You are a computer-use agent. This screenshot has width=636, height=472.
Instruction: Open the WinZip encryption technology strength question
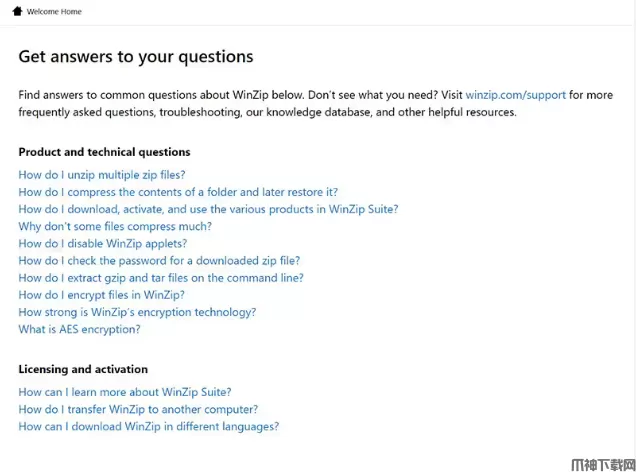(137, 312)
